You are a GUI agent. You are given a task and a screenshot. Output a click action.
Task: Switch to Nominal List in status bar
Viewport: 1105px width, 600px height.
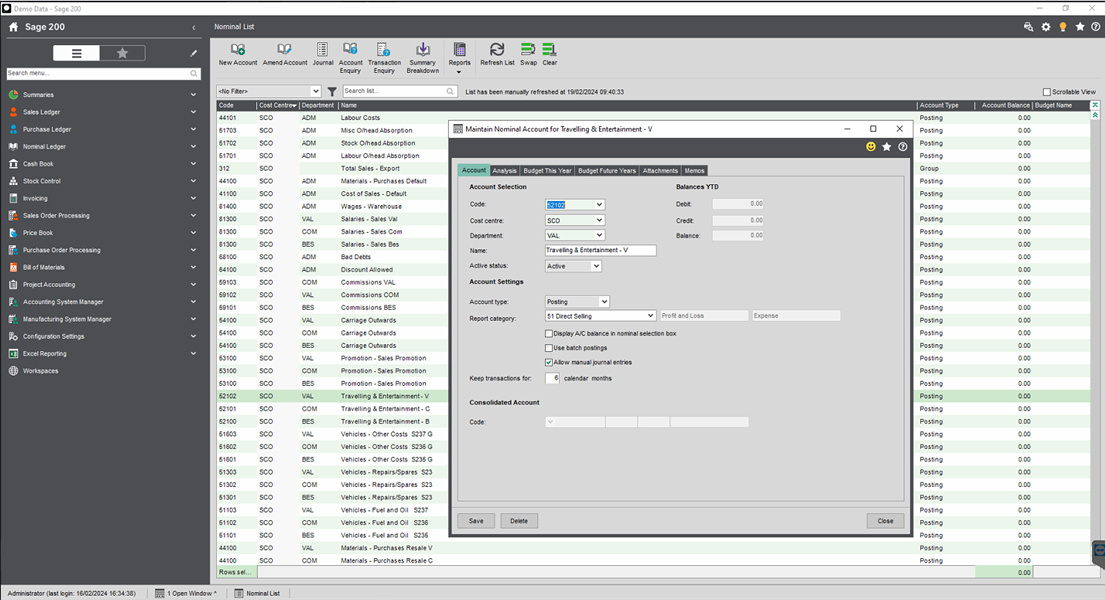click(257, 594)
